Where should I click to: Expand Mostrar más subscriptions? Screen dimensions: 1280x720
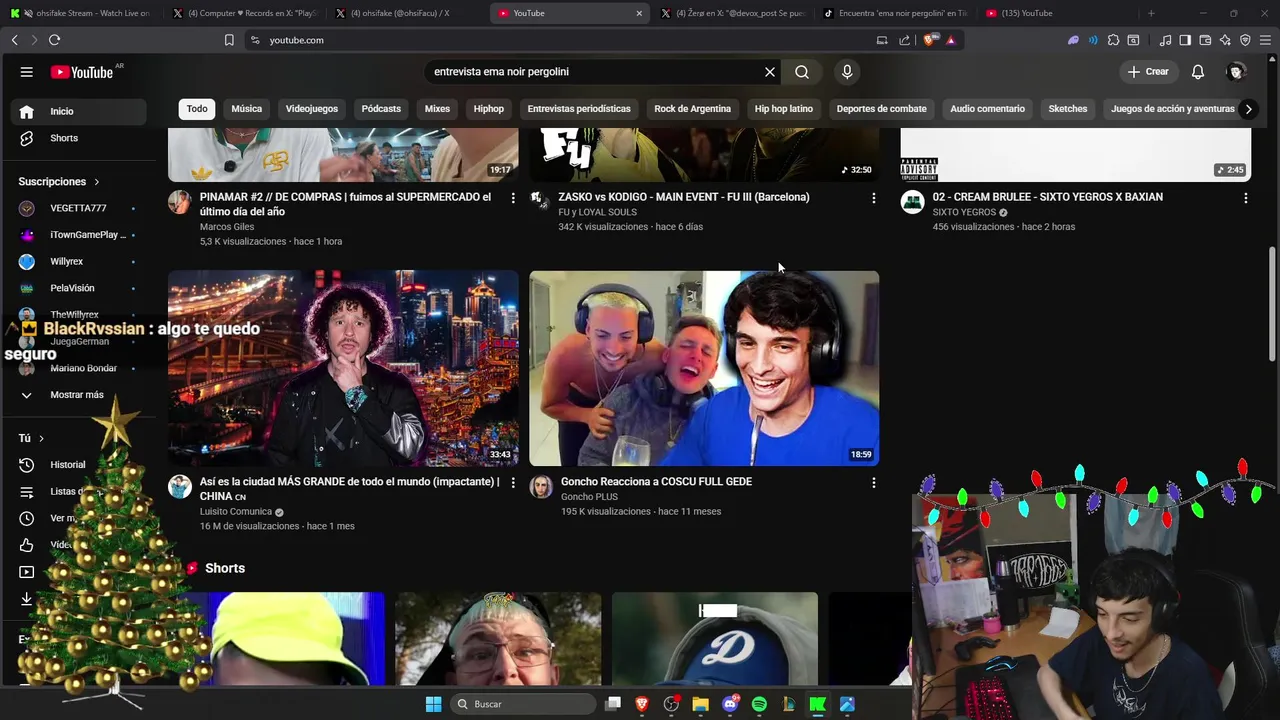[79, 395]
